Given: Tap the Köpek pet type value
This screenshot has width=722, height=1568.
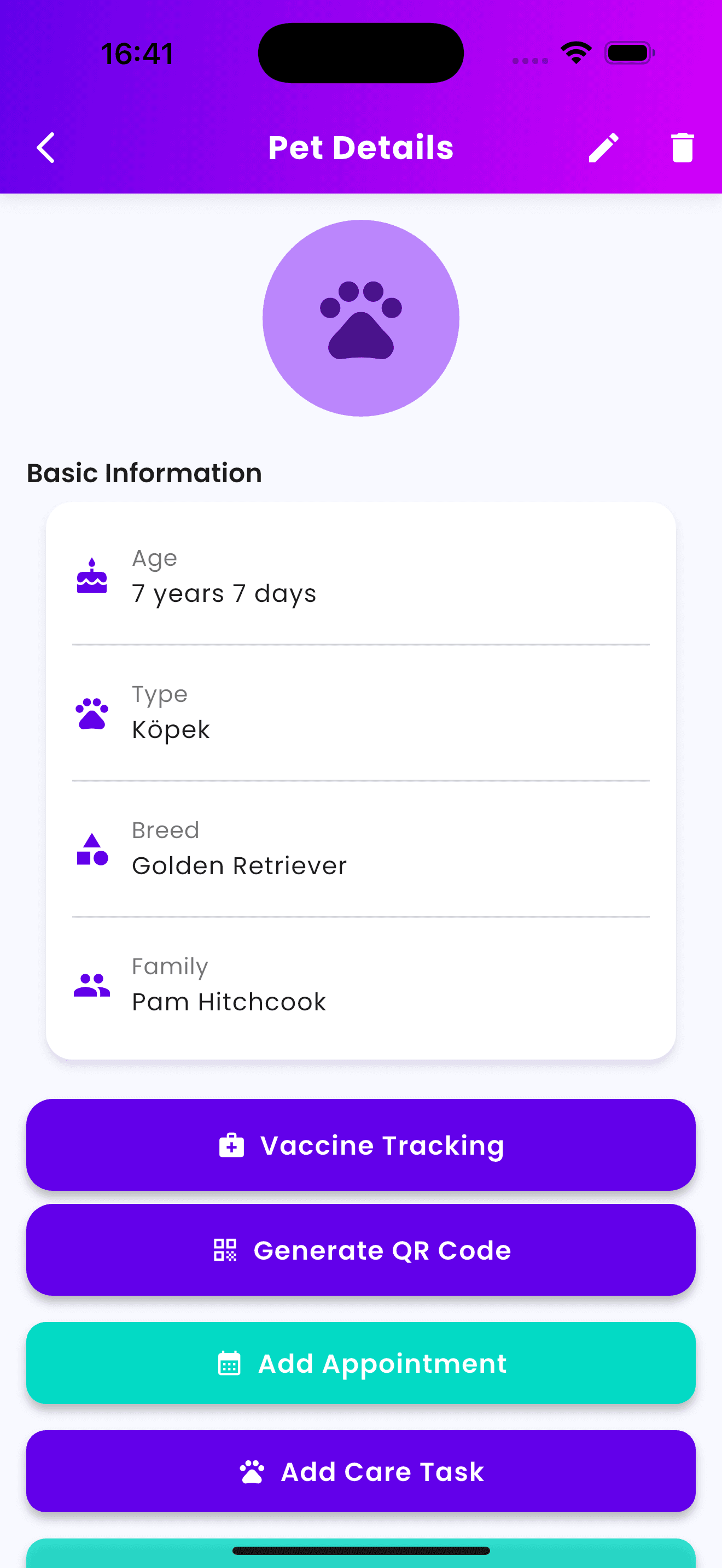Looking at the screenshot, I should tap(171, 730).
